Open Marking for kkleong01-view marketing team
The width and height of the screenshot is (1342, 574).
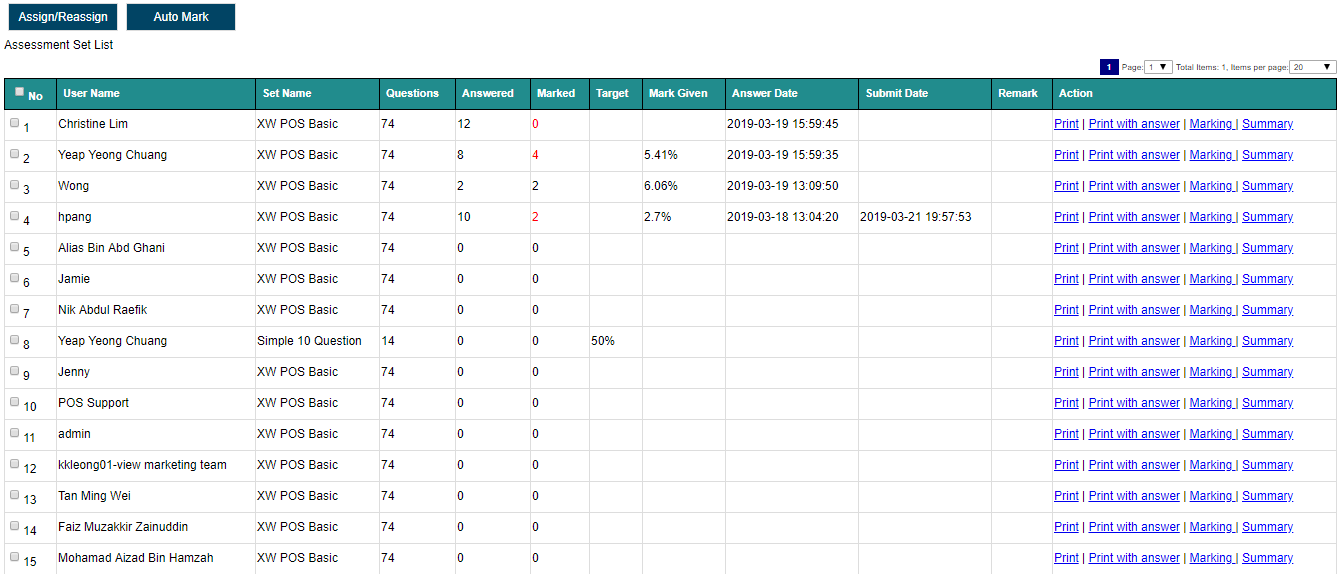tap(1211, 465)
